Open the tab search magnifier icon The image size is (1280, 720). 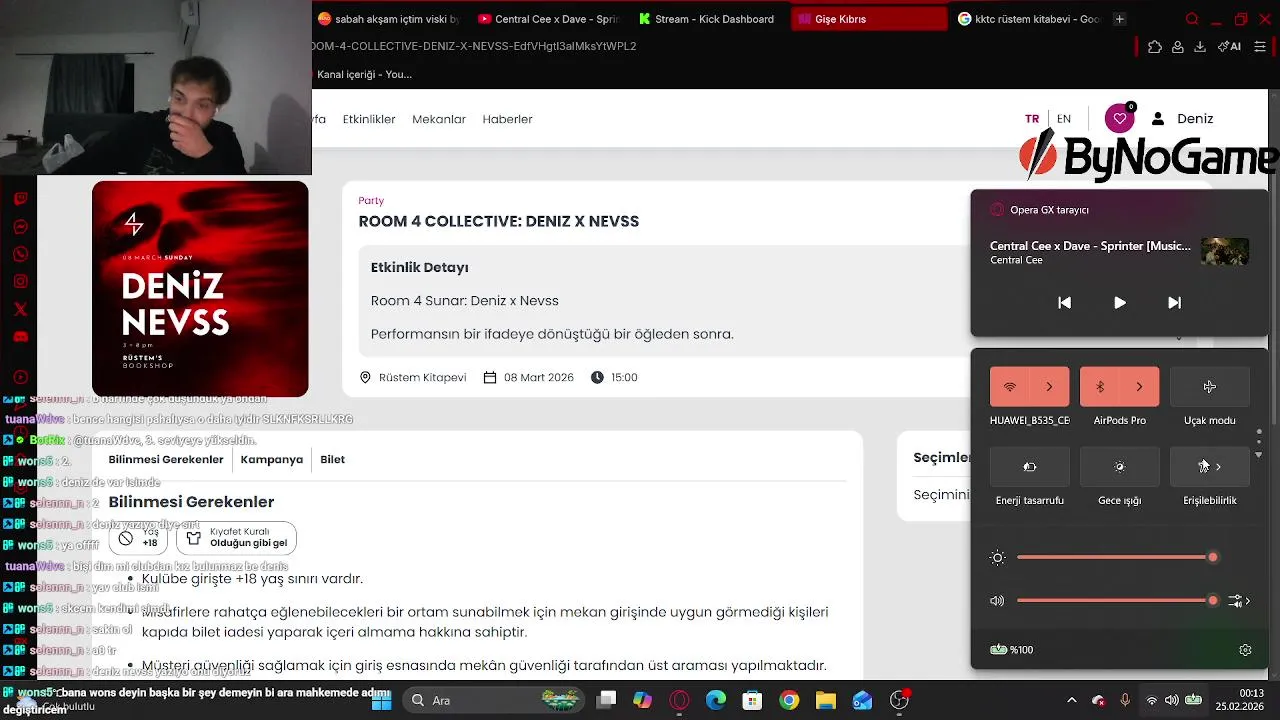[1191, 19]
